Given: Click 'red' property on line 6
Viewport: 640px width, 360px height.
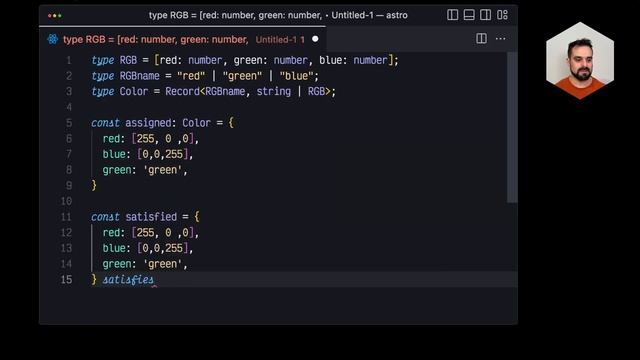Looking at the screenshot, I should click(x=111, y=139).
